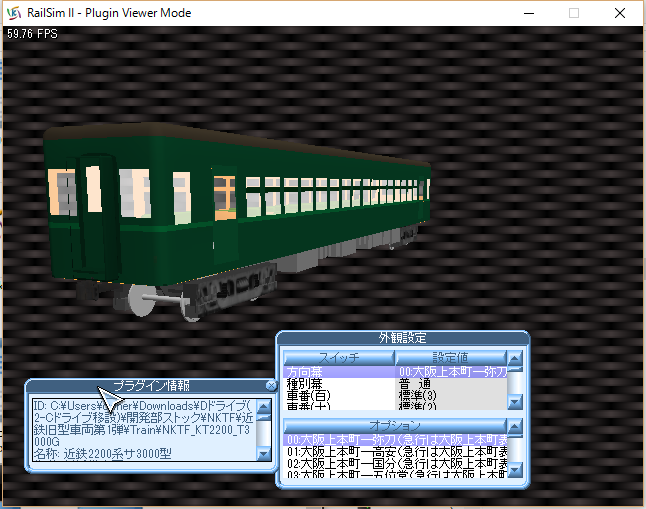This screenshot has height=509, width=646.
Task: Click the 00:大阪上本町 value in the 設定値 column
Action: [x=452, y=372]
